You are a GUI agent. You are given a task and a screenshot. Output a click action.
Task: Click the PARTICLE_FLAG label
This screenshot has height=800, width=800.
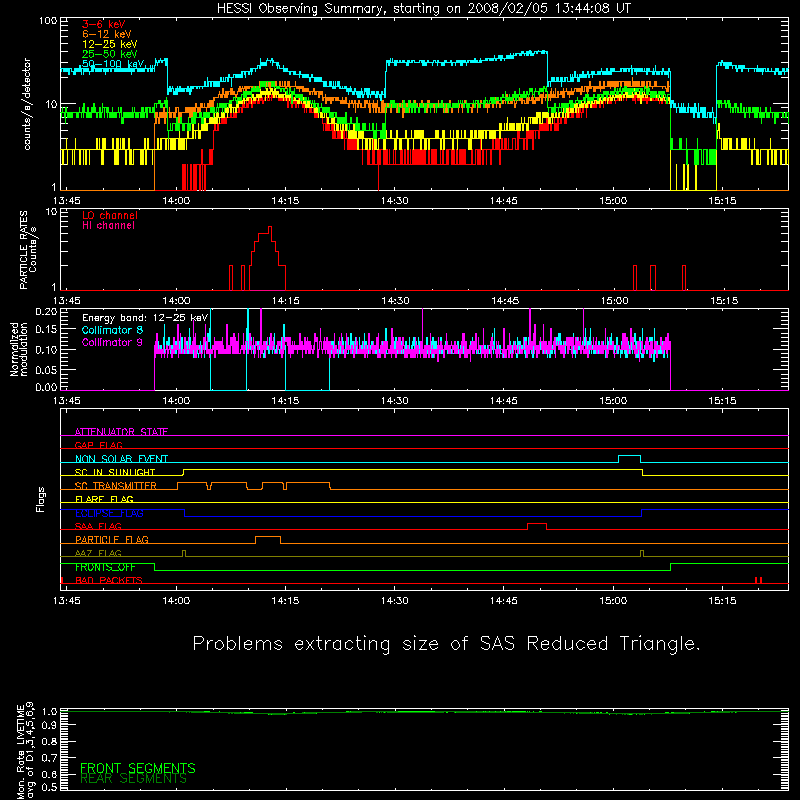[112, 540]
